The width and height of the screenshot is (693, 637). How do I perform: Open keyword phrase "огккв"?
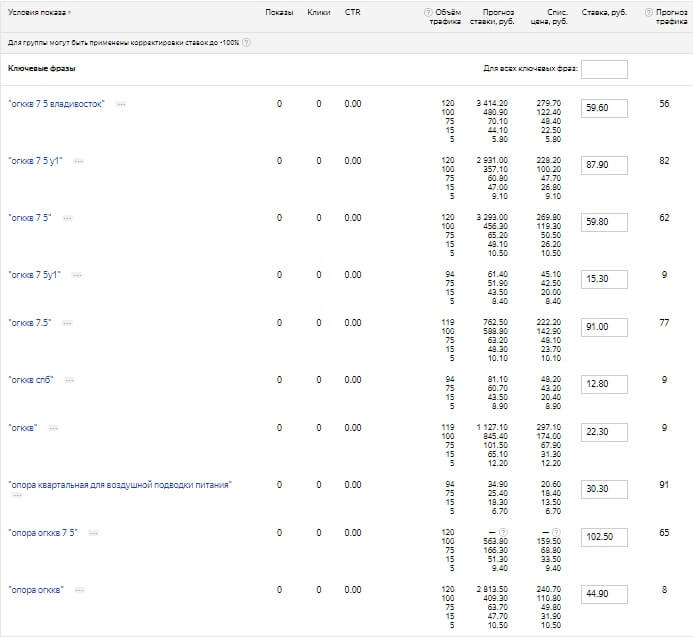23,428
